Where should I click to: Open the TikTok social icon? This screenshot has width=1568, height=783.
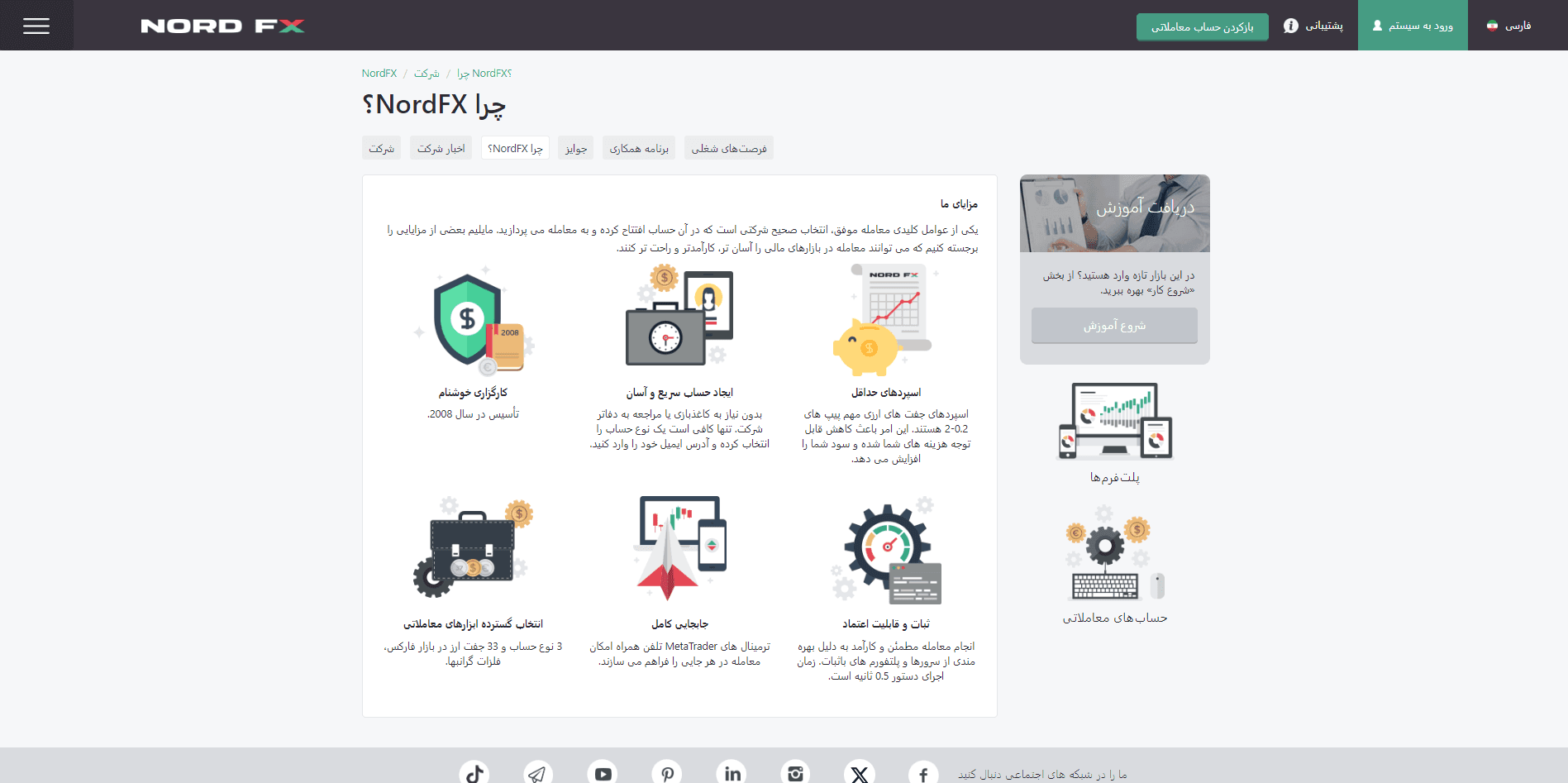pyautogui.click(x=474, y=774)
